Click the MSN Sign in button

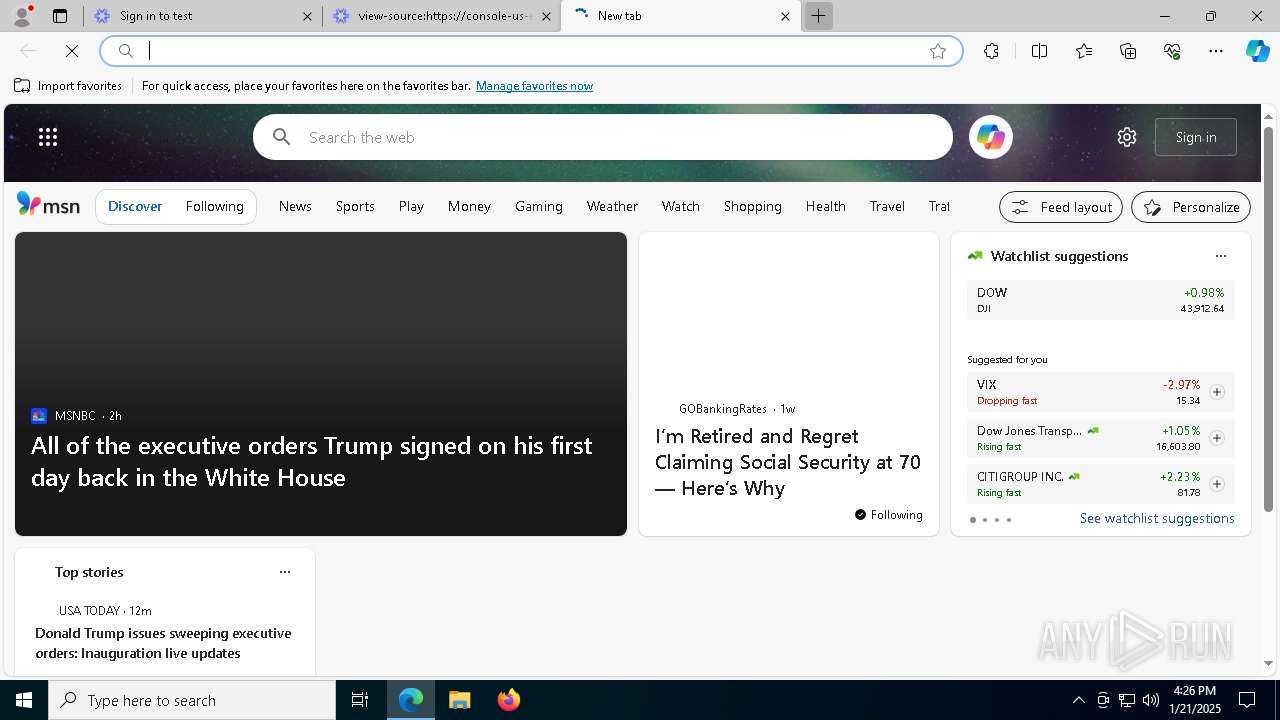pos(1196,137)
